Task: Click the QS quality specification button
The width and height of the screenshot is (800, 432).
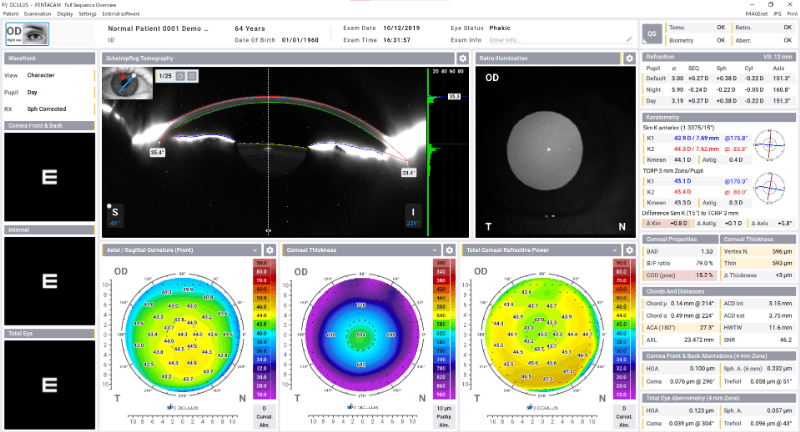Action: click(x=652, y=34)
